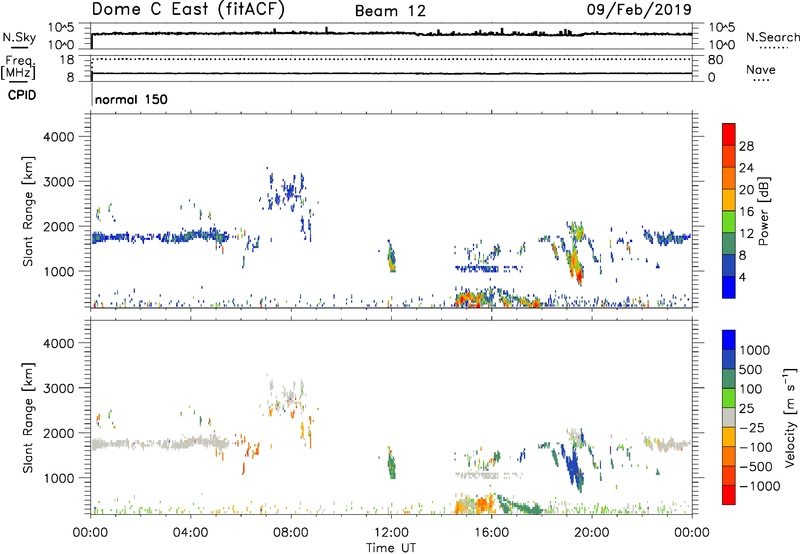
Task: Click the "Nave" legend label
Action: 761,70
